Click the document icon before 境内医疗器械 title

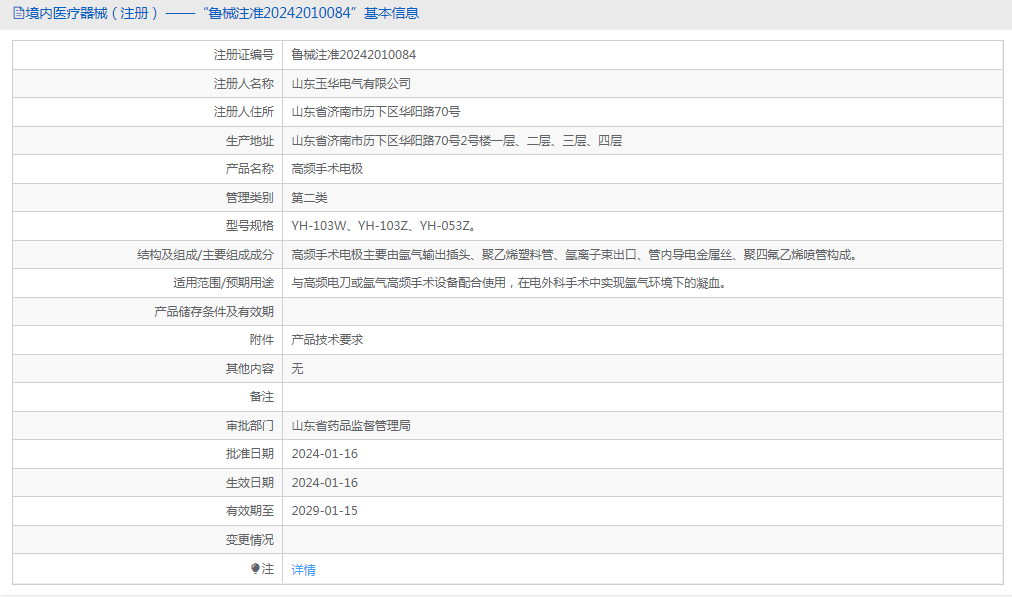pos(18,13)
